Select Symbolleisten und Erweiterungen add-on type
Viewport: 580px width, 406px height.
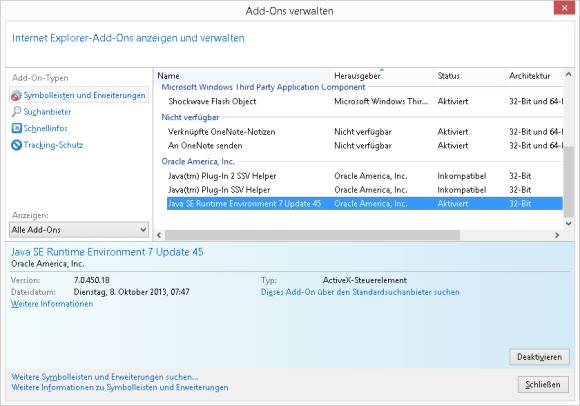pyautogui.click(x=79, y=95)
